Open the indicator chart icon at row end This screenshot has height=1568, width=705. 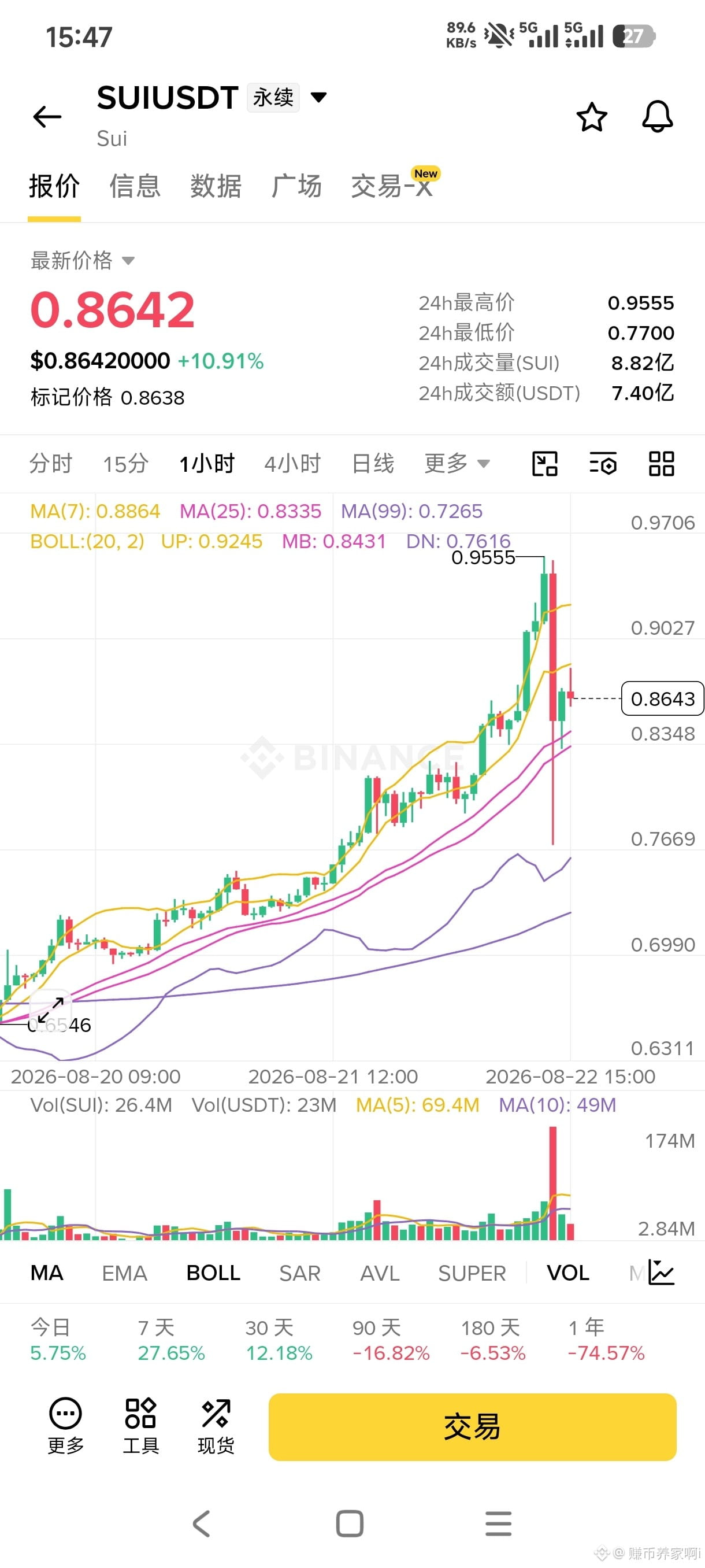(661, 1272)
